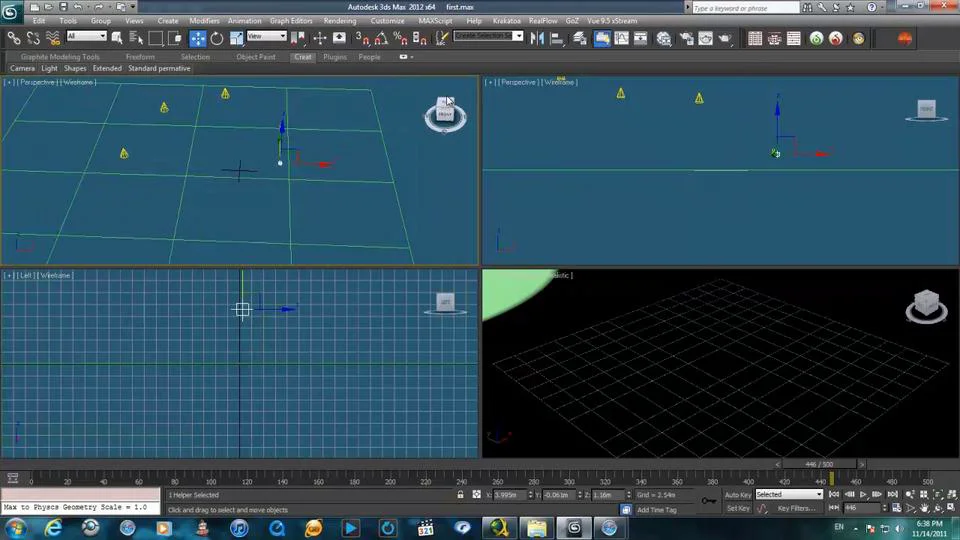Toggle the 3D Snaps button
The image size is (960, 540).
[x=364, y=38]
